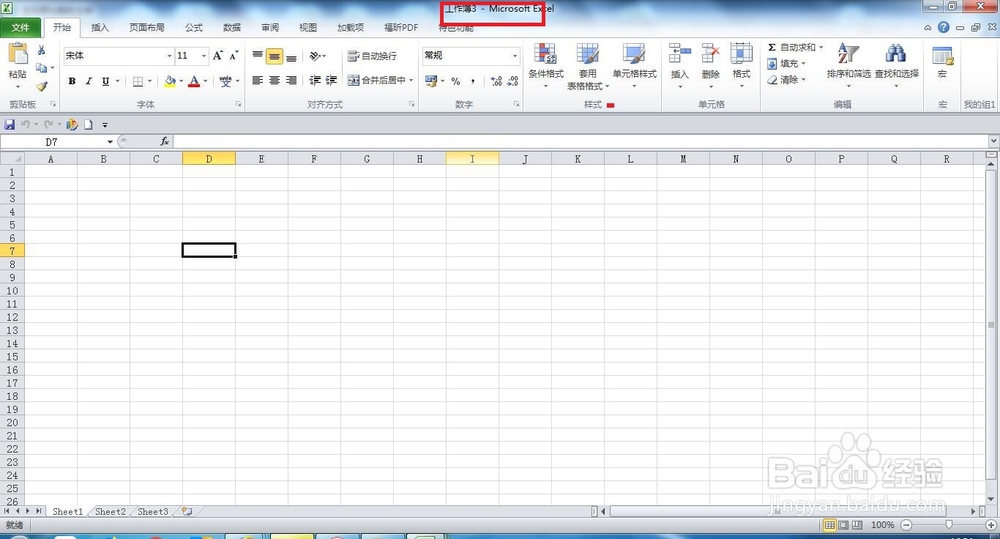Open the 宋体 font name dropdown
The height and width of the screenshot is (539, 1000).
tap(169, 56)
